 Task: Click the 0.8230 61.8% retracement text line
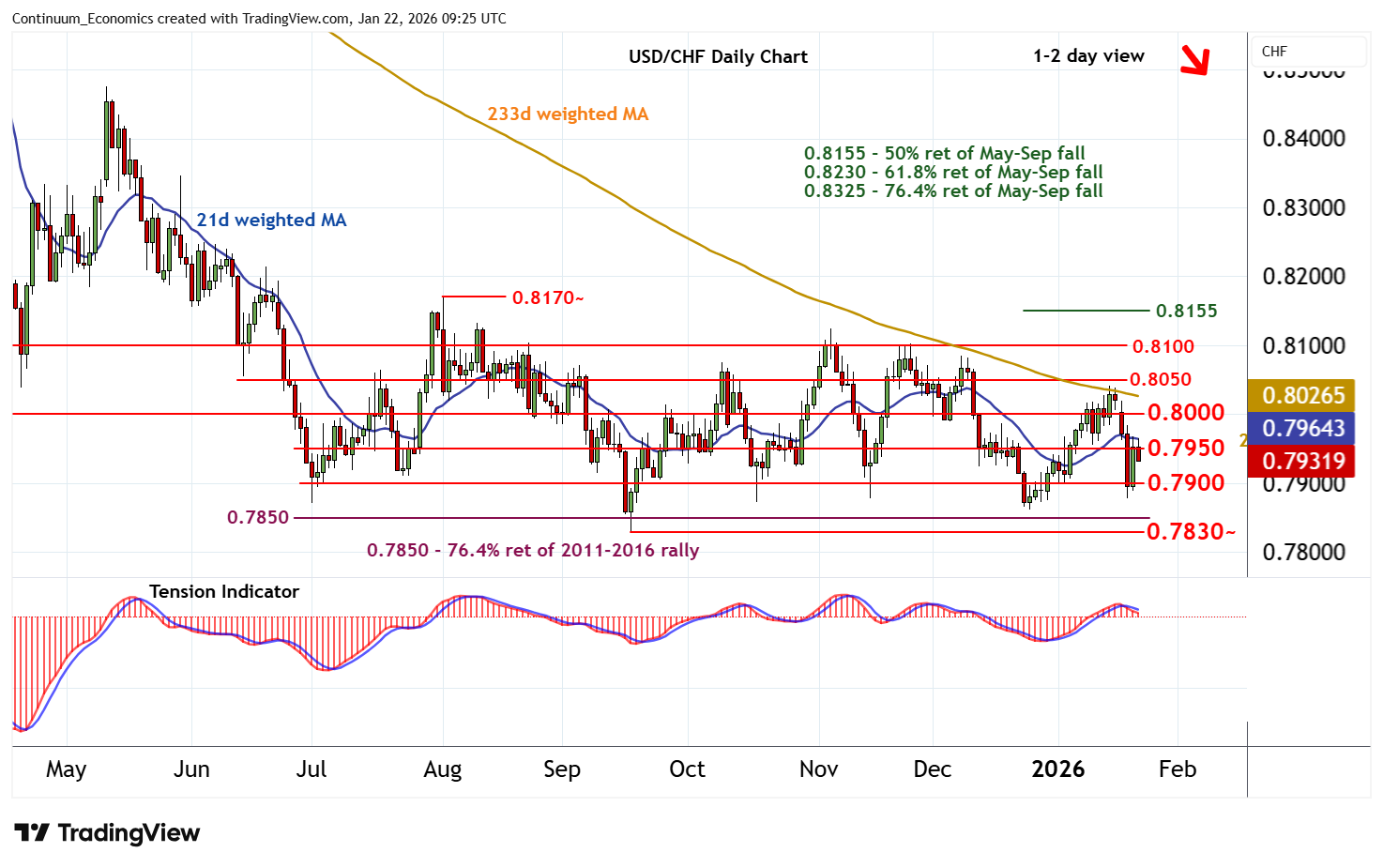pos(953,172)
